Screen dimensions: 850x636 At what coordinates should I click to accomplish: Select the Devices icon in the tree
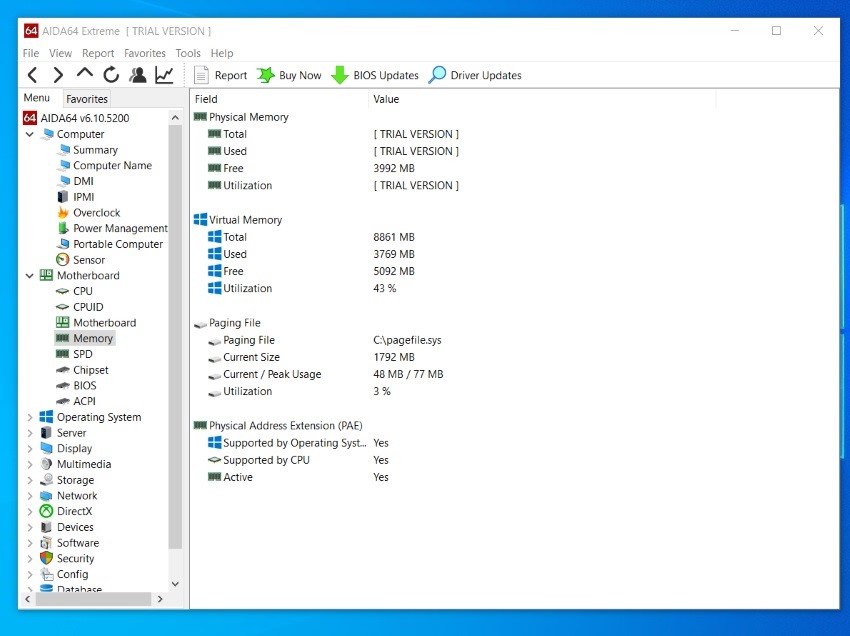pyautogui.click(x=47, y=527)
